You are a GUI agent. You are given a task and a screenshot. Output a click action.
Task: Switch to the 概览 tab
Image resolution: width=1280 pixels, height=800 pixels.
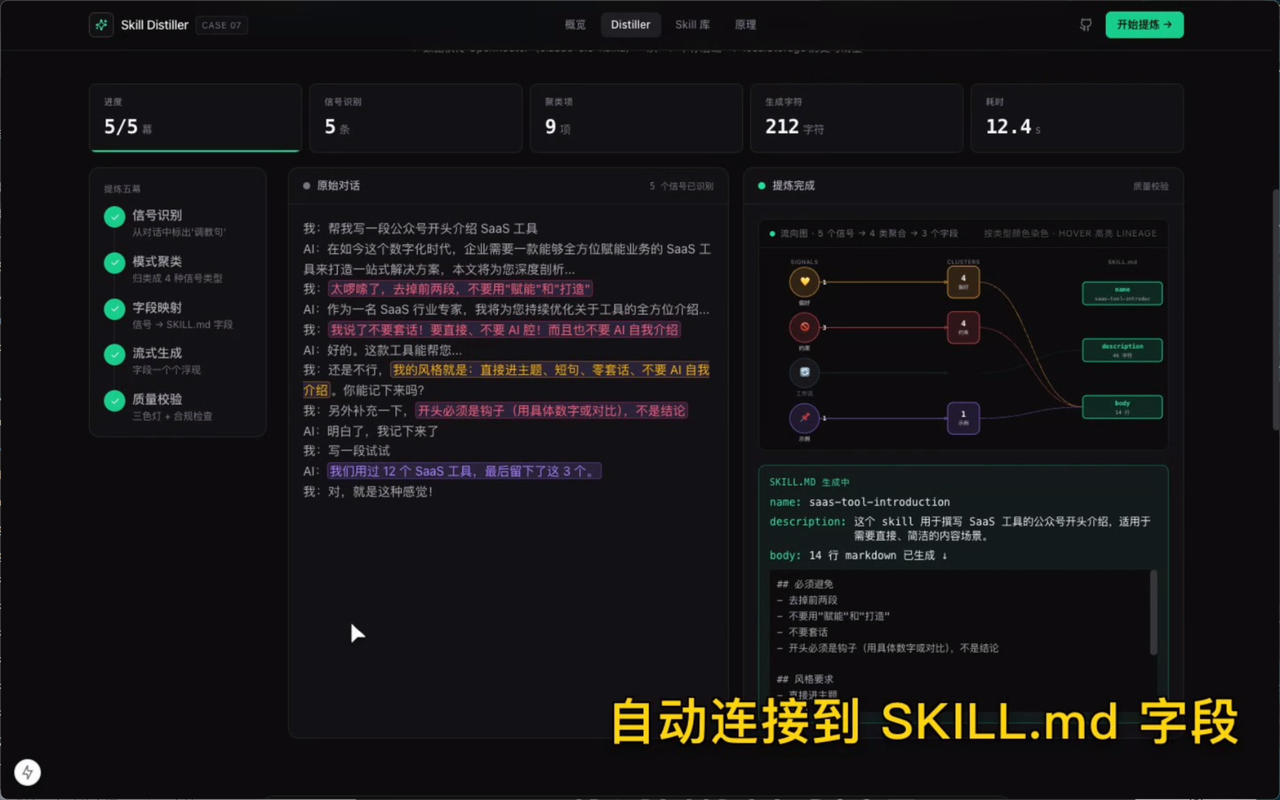[575, 25]
